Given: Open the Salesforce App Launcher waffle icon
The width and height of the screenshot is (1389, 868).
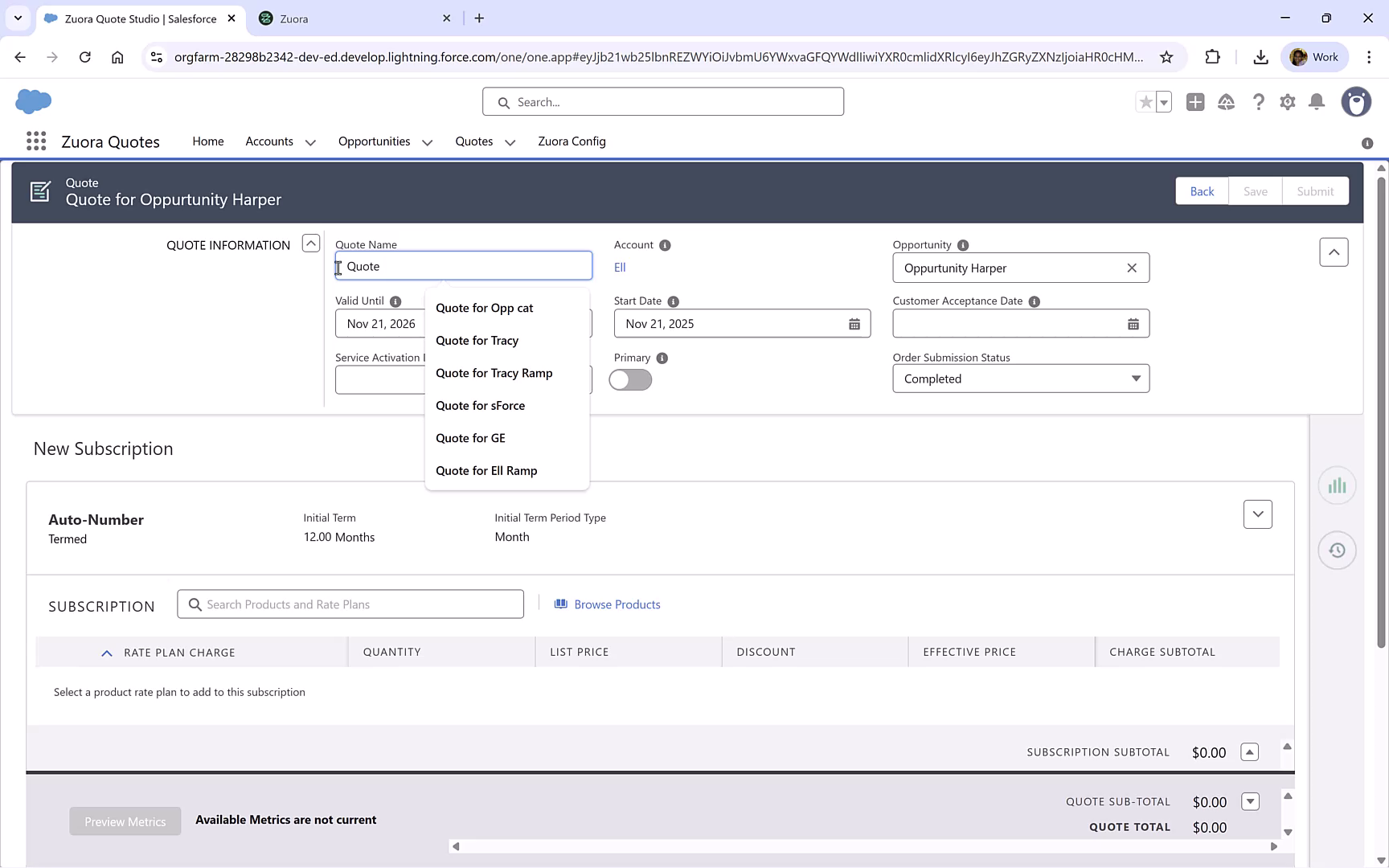Looking at the screenshot, I should click(x=35, y=141).
